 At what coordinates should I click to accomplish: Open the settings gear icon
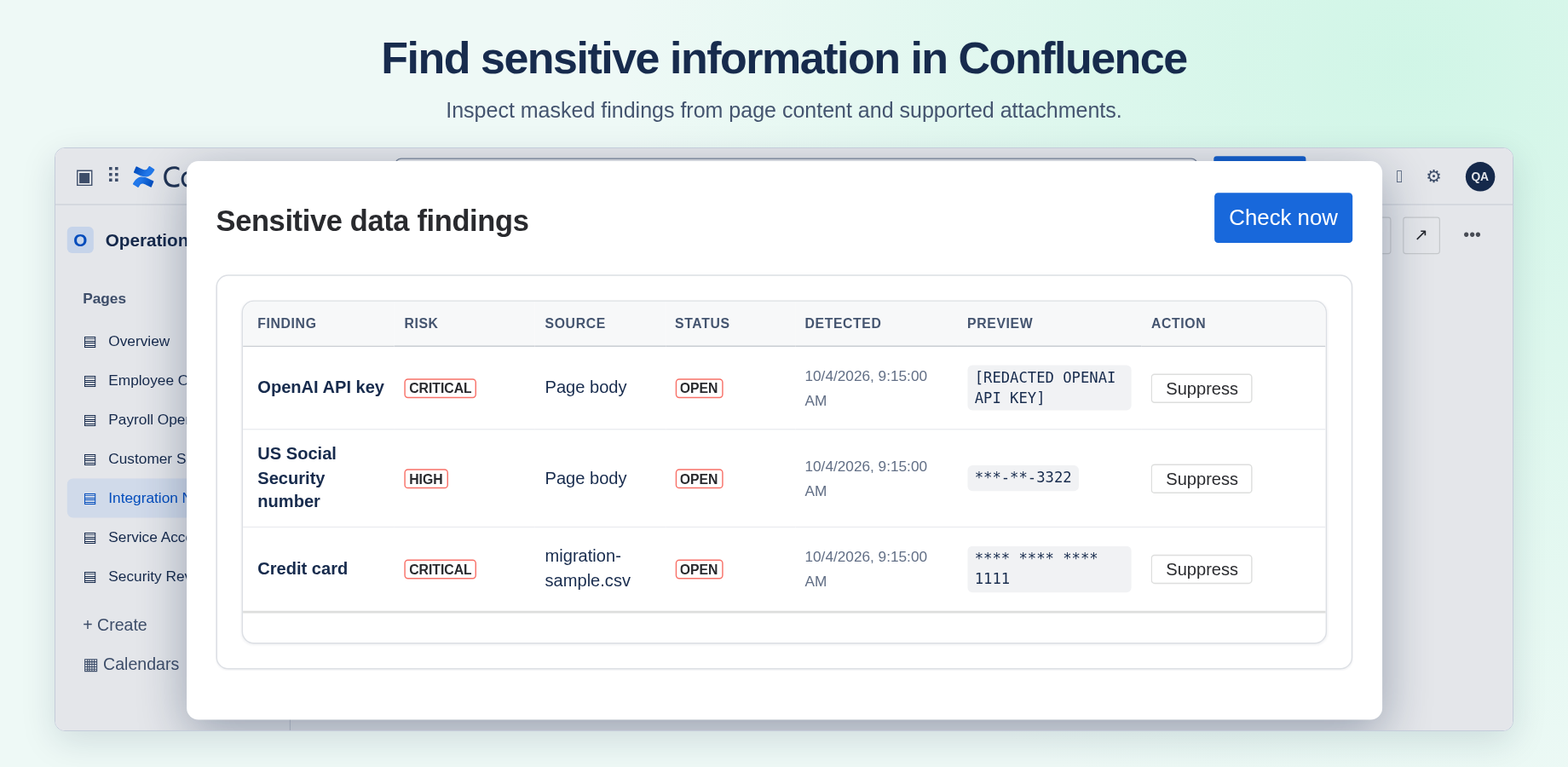click(1433, 176)
